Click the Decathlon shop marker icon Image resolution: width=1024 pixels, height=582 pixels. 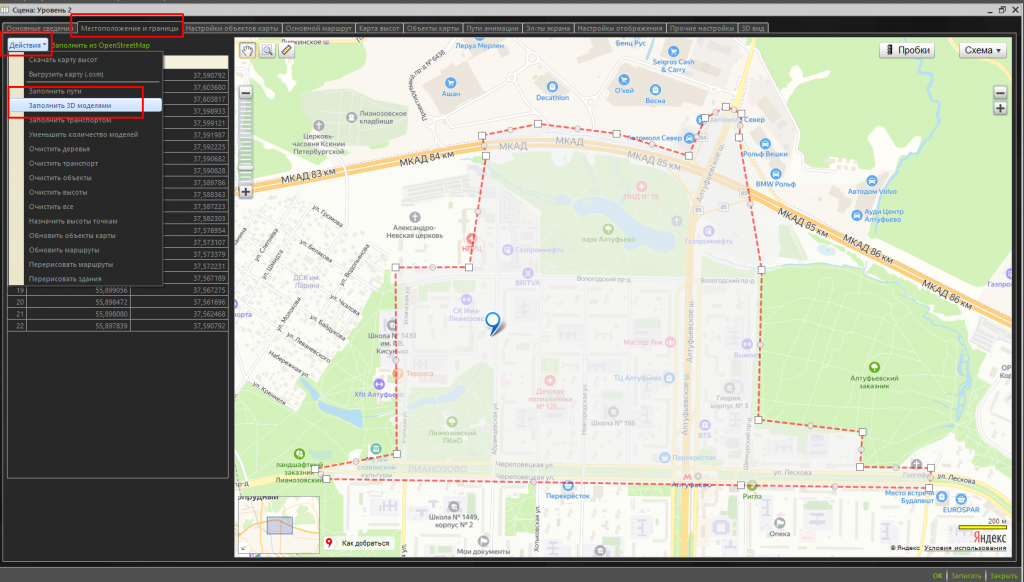(552, 86)
